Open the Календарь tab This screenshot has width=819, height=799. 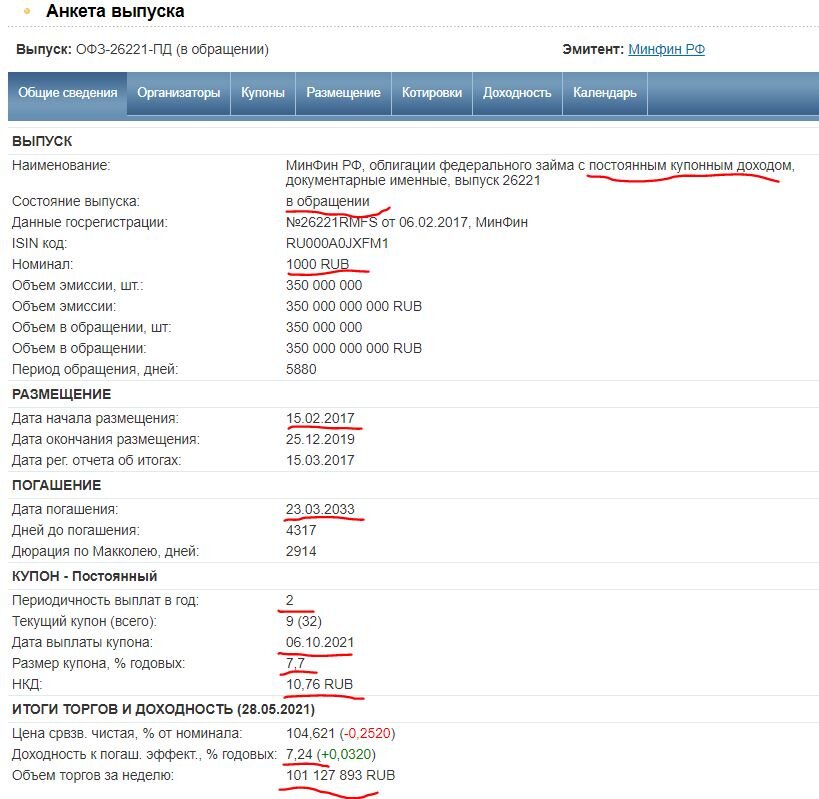602,91
